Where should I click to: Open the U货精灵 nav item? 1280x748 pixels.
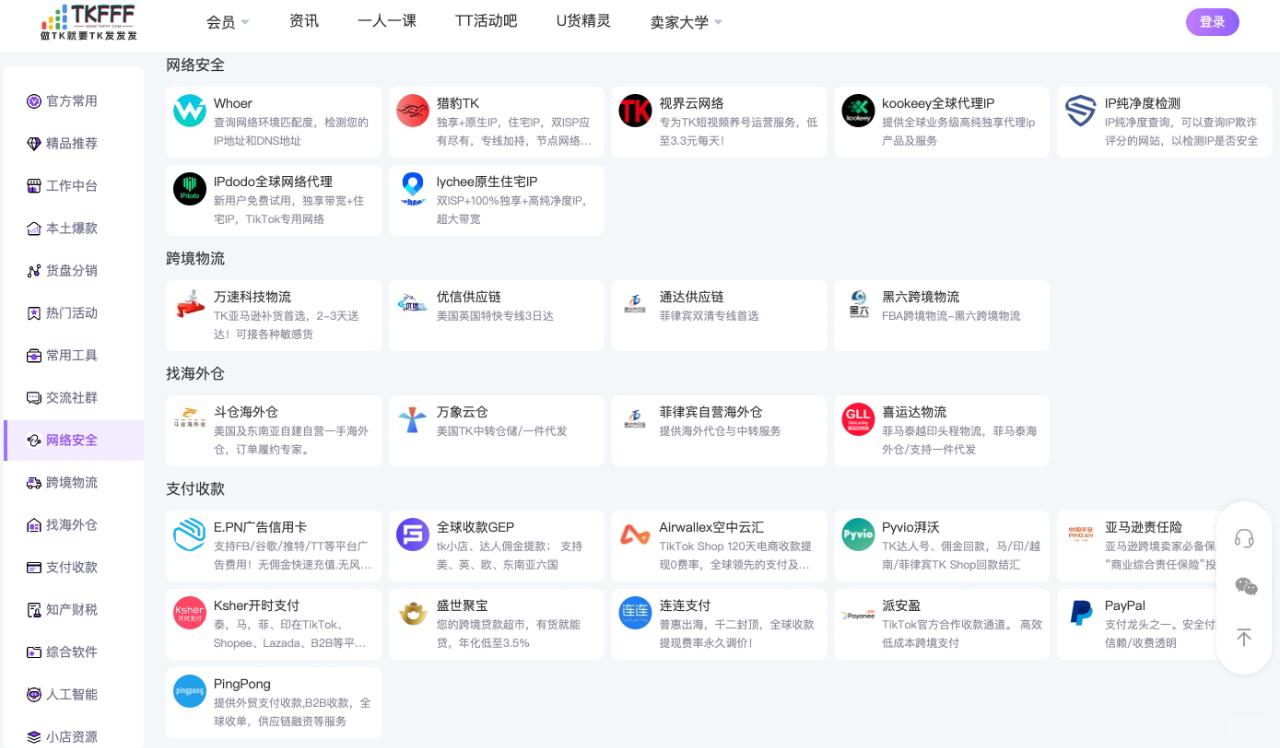583,21
